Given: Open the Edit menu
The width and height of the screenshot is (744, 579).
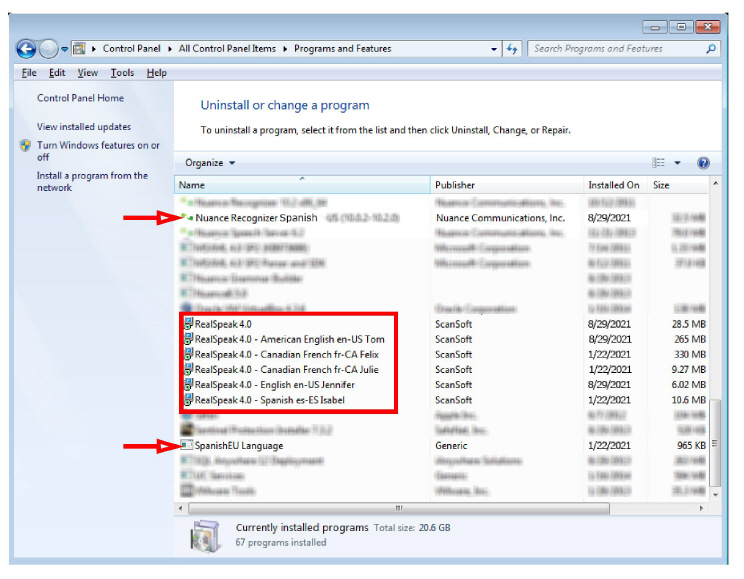Looking at the screenshot, I should [57, 73].
